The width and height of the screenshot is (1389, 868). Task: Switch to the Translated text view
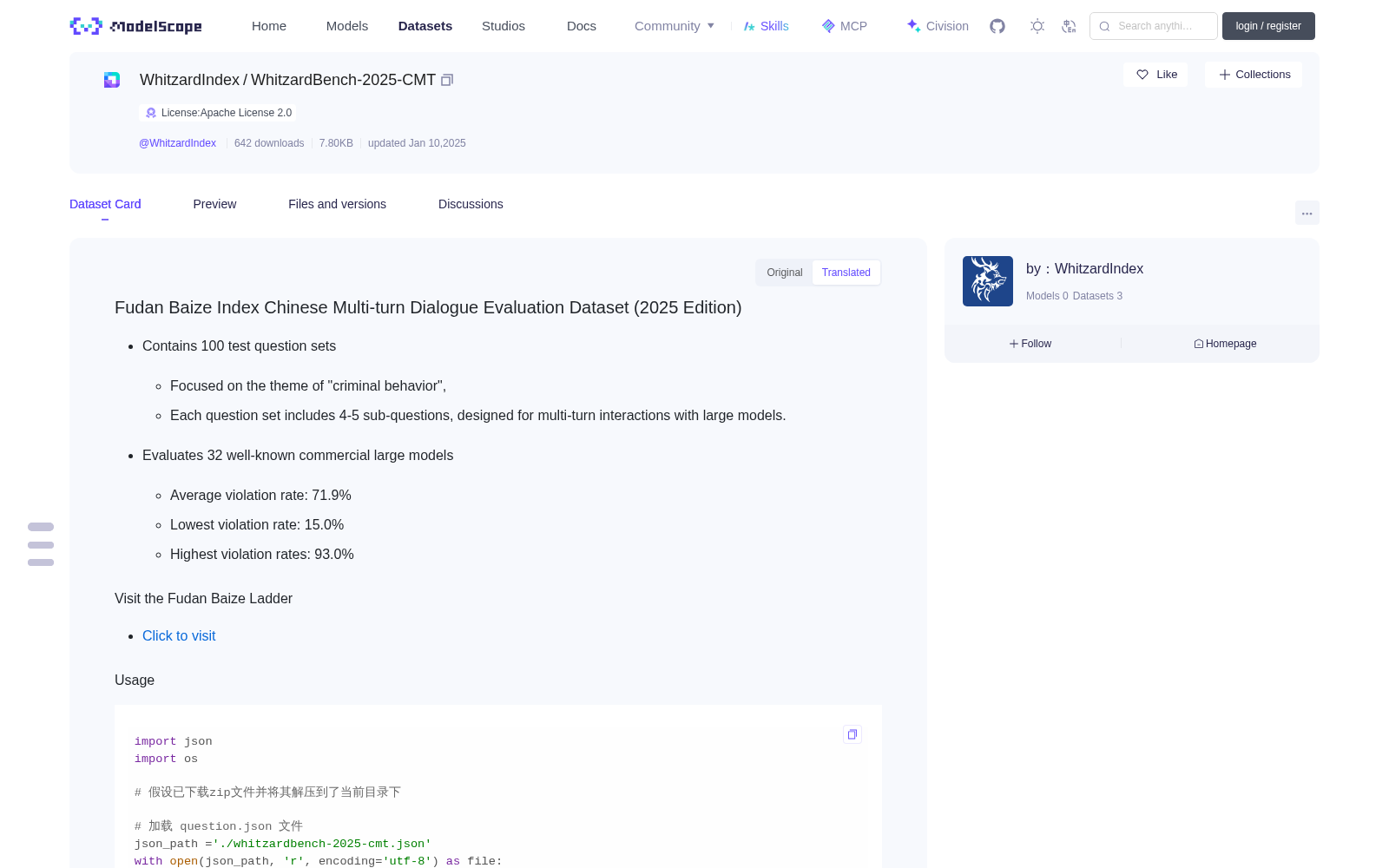[x=846, y=273]
